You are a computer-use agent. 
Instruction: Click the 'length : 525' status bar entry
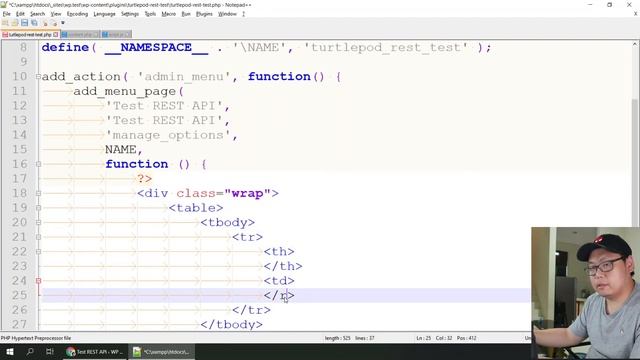337,338
